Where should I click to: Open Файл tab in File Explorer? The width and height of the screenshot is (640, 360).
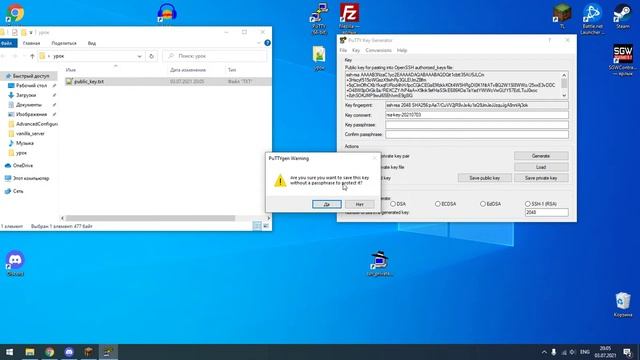point(7,43)
